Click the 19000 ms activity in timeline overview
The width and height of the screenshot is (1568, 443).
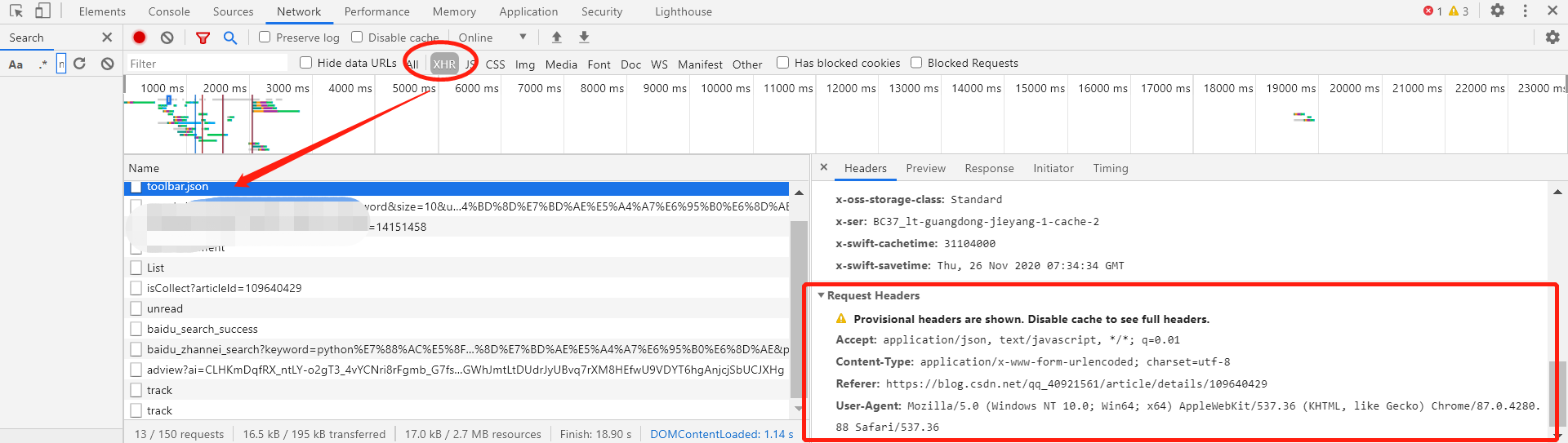(1304, 117)
